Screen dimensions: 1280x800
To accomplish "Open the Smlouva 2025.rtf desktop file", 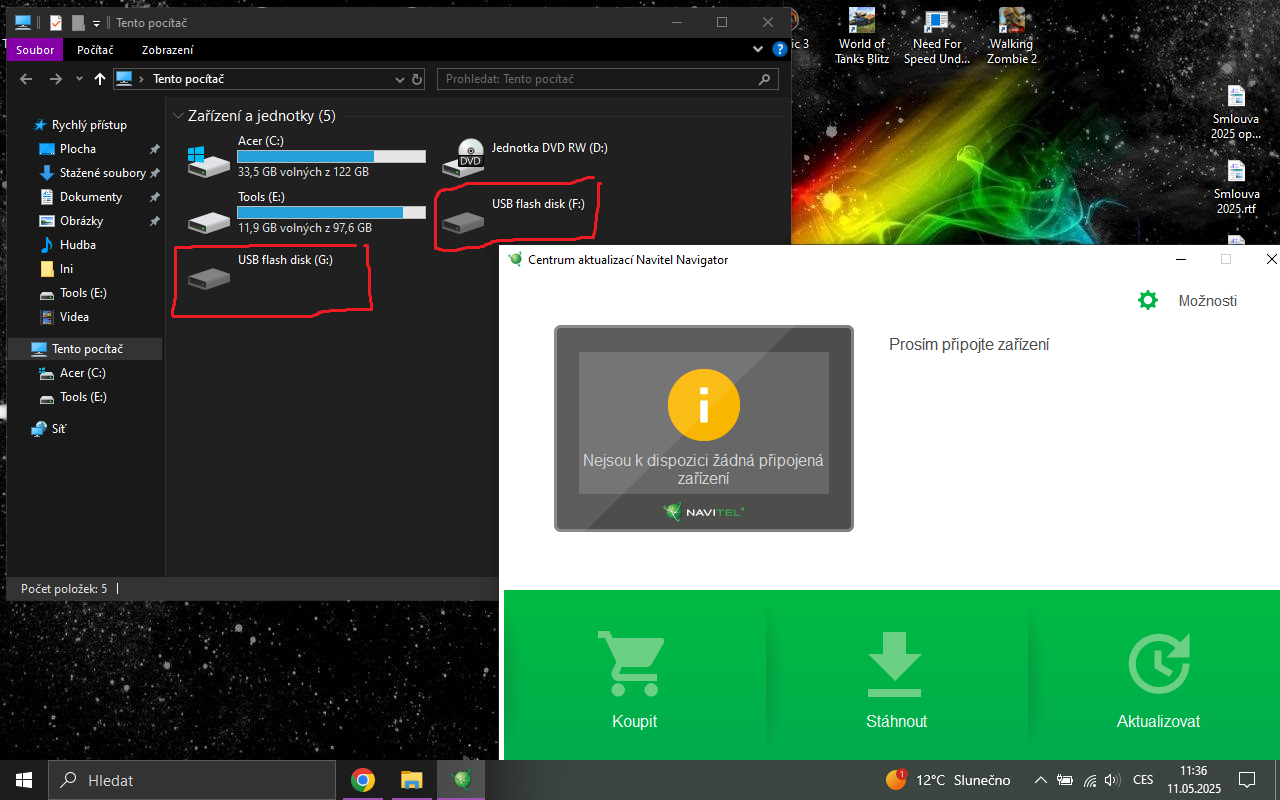I will click(1237, 186).
